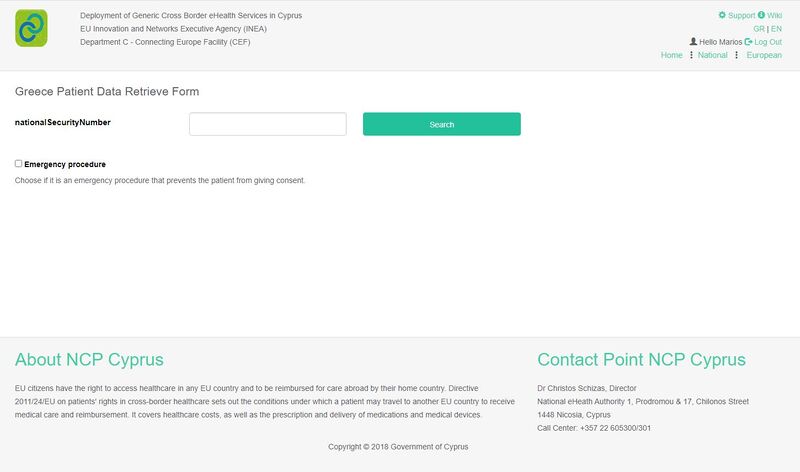Enable the Emergency procedure checkbox
This screenshot has height=472, width=800.
click(x=19, y=163)
